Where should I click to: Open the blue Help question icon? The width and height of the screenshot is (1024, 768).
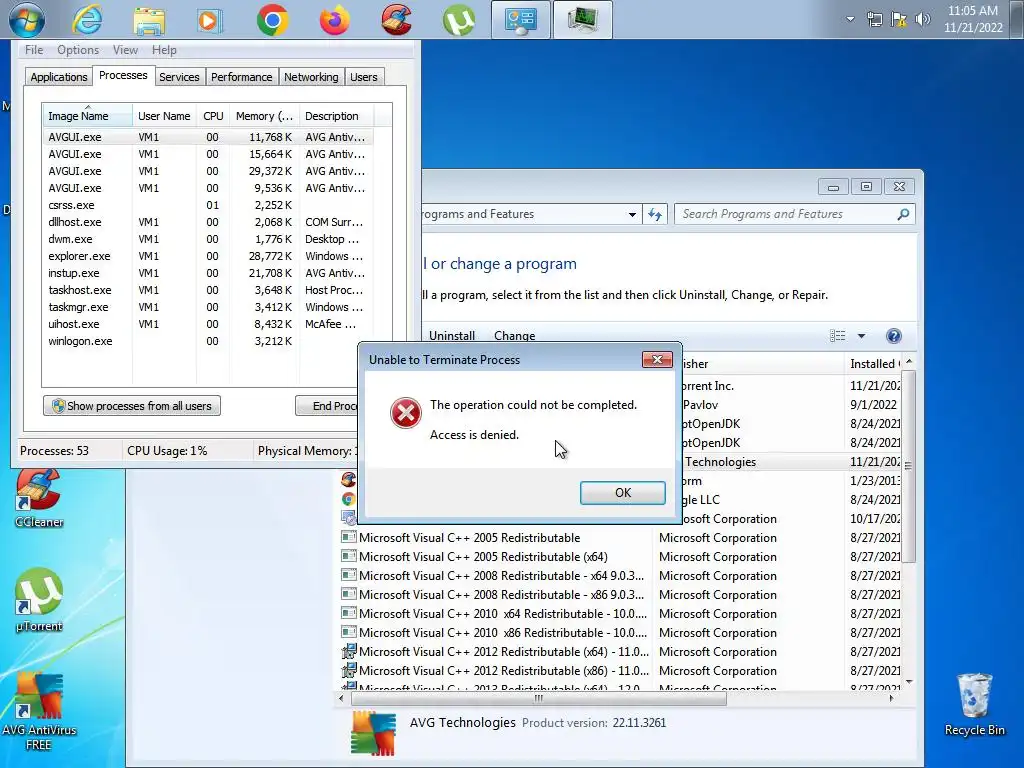tap(893, 336)
